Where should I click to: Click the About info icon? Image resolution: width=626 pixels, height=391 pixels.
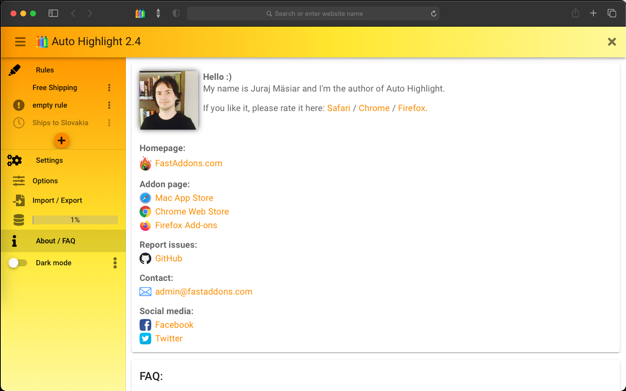(x=14, y=241)
